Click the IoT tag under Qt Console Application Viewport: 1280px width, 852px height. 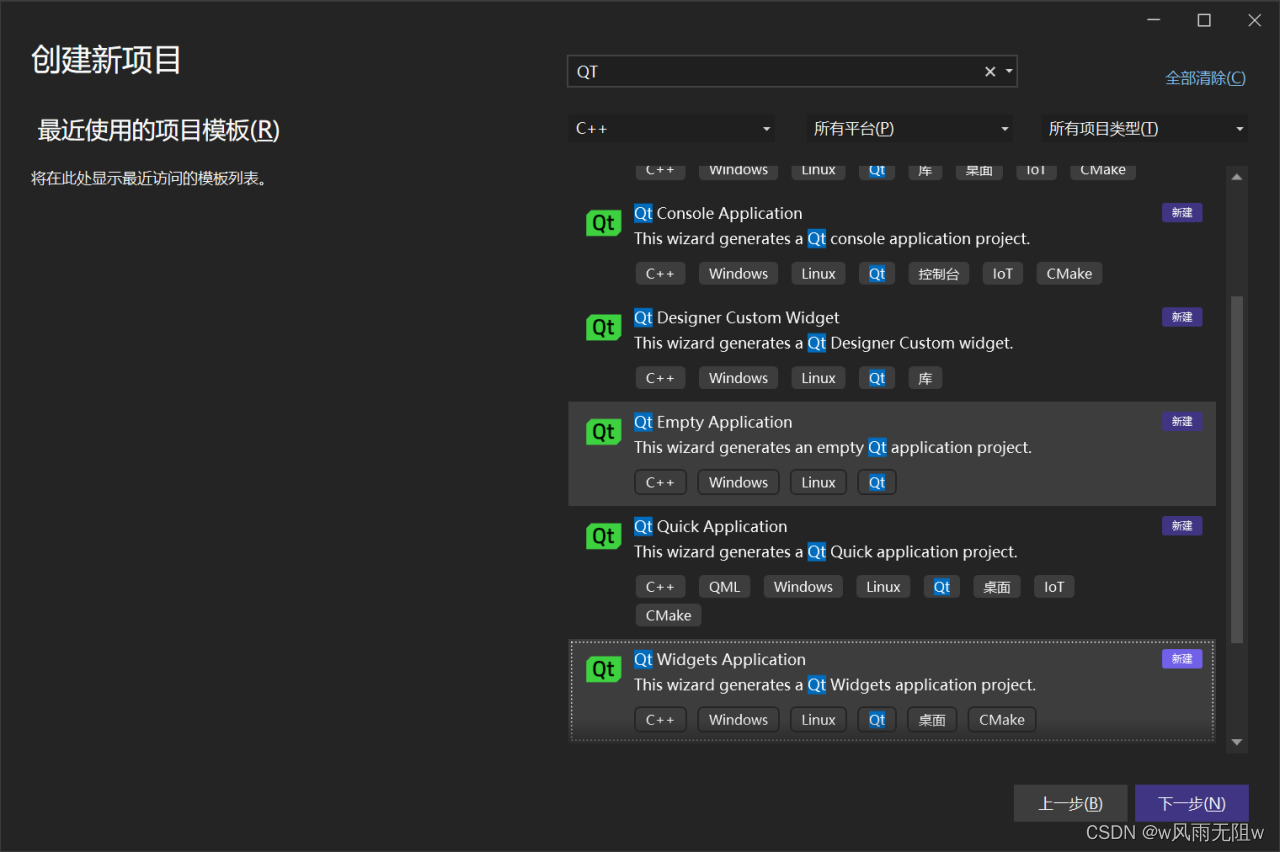pyautogui.click(x=1002, y=274)
